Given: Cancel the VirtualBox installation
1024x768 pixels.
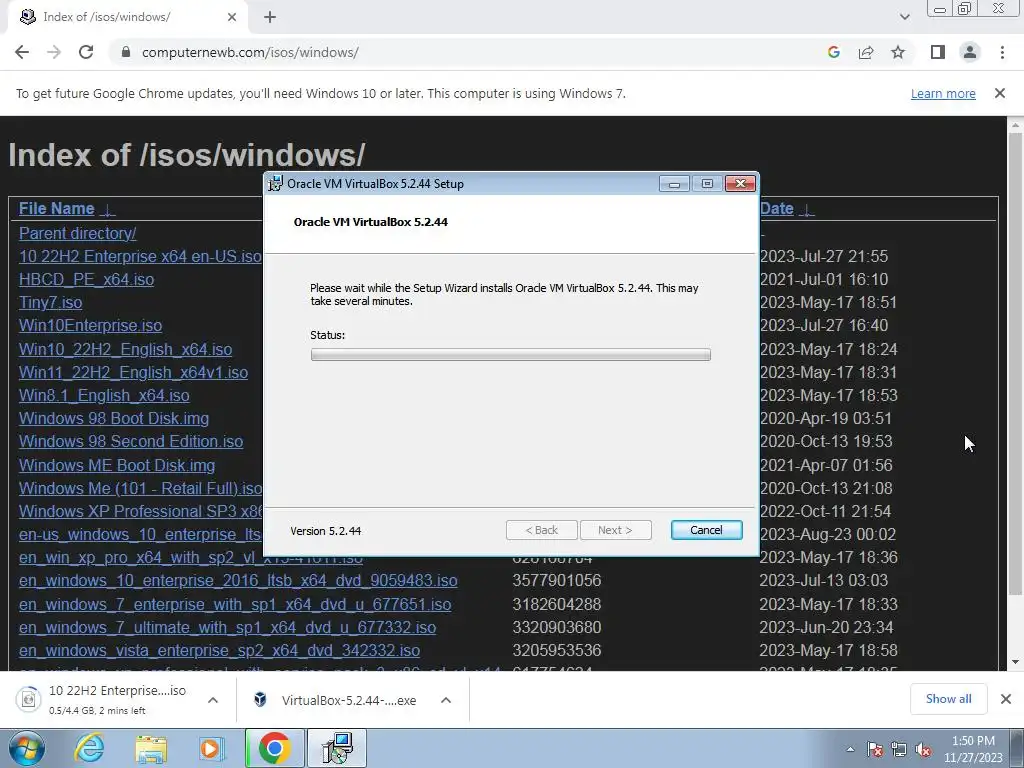Looking at the screenshot, I should tap(706, 530).
